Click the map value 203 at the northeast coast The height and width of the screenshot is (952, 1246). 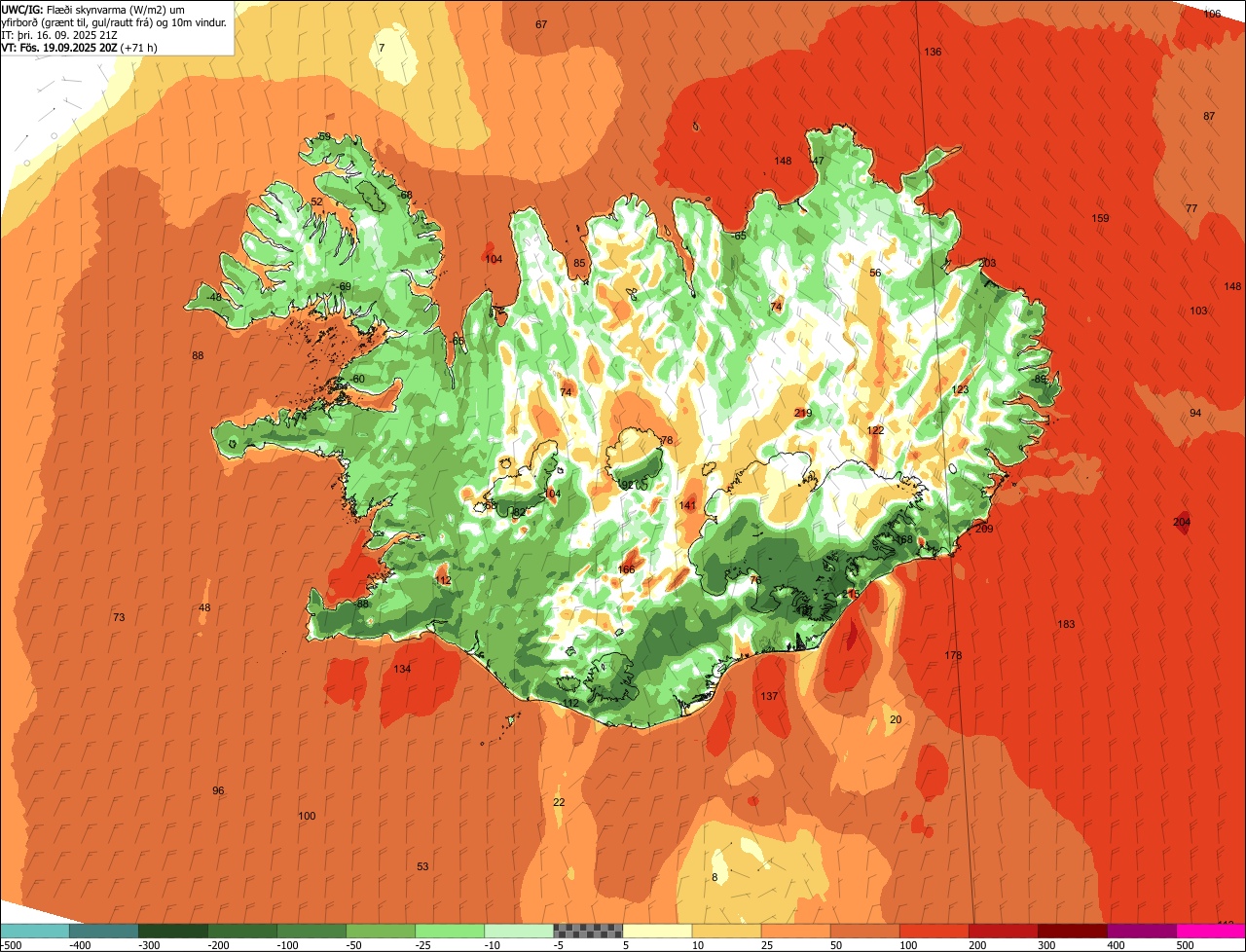click(x=988, y=264)
